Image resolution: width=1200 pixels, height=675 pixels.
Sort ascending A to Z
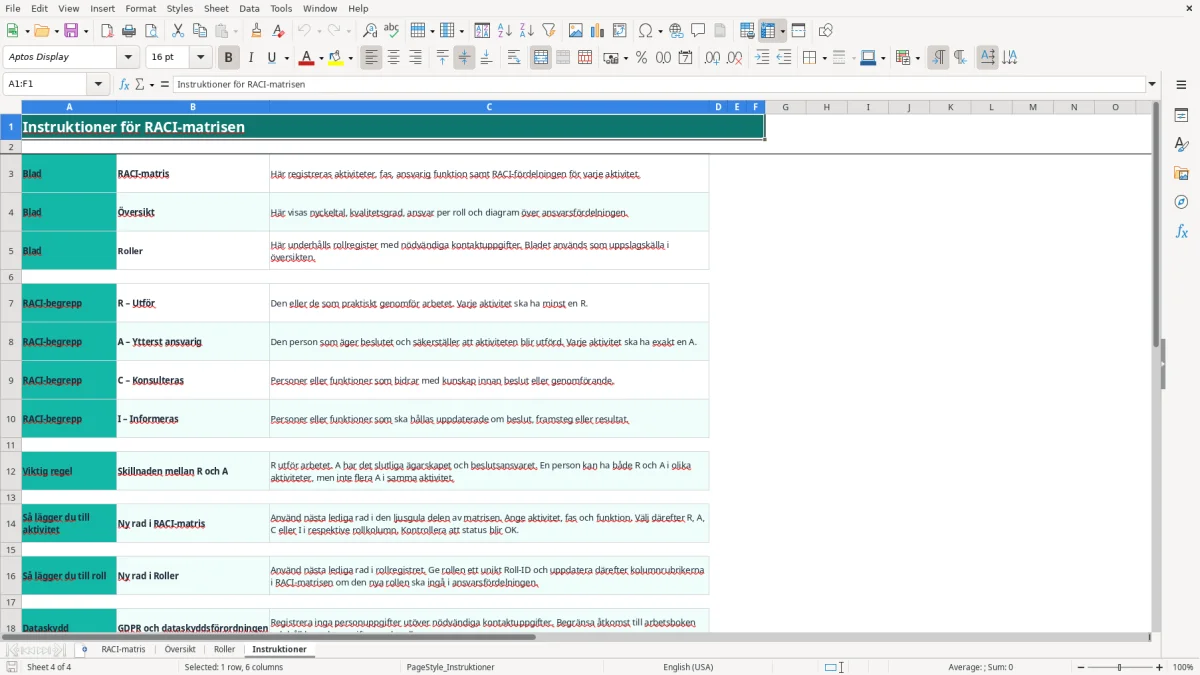(x=504, y=31)
